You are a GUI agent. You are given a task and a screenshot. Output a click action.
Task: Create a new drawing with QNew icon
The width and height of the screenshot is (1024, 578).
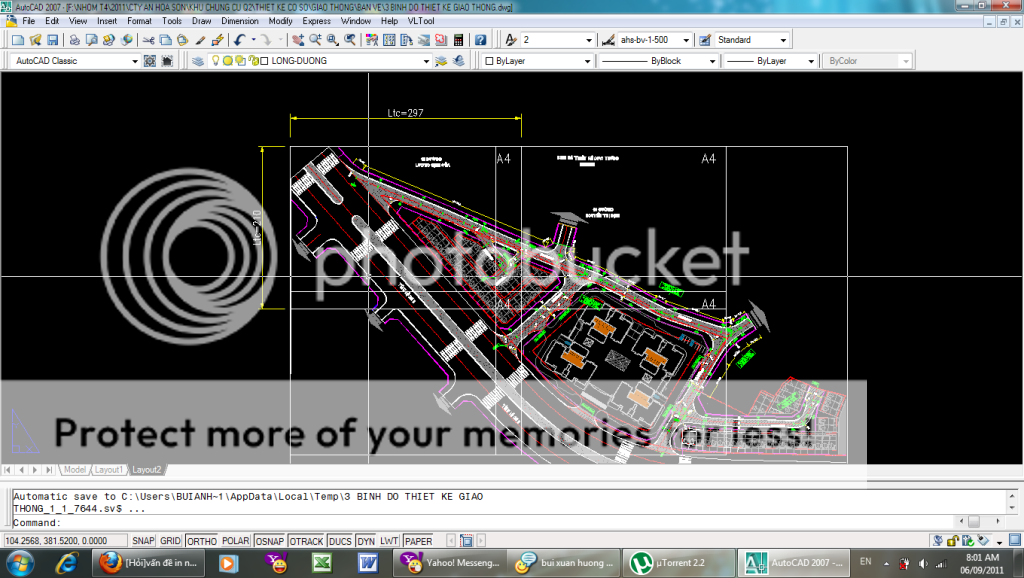[x=18, y=40]
